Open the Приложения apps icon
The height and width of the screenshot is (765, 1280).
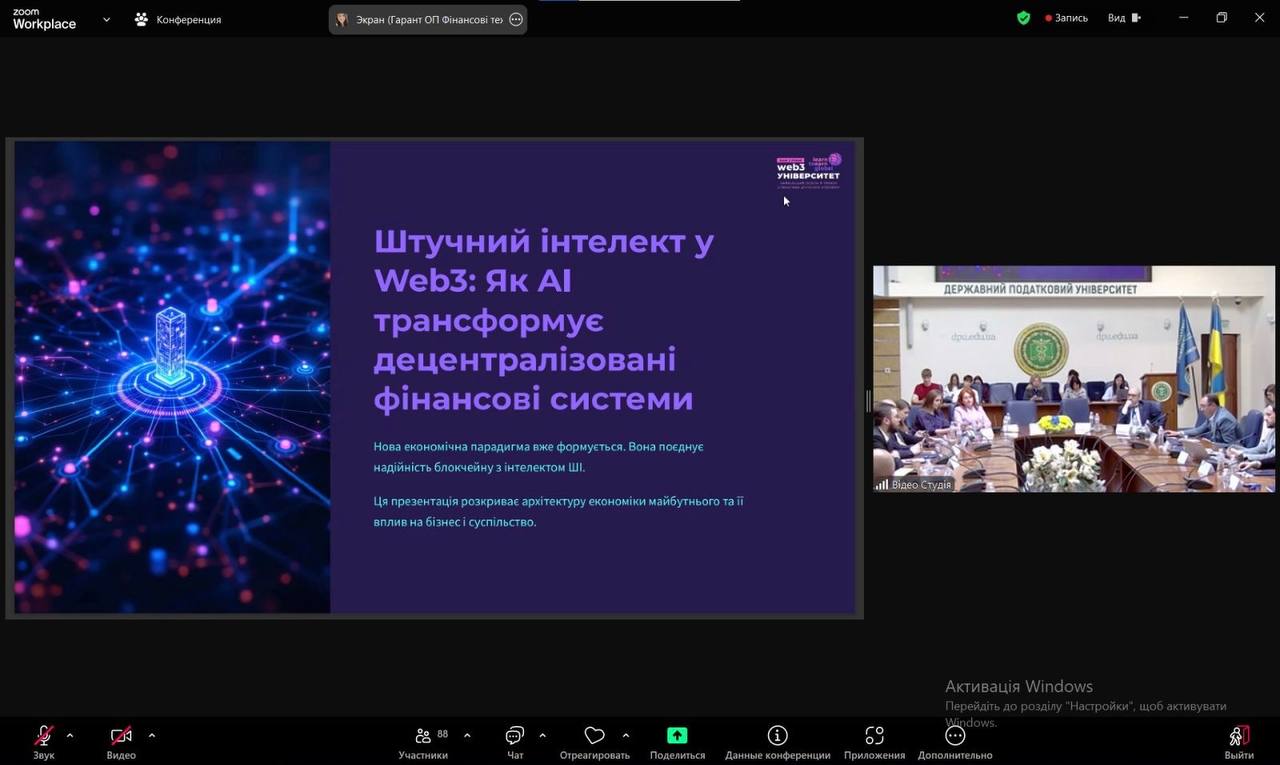[x=874, y=737]
